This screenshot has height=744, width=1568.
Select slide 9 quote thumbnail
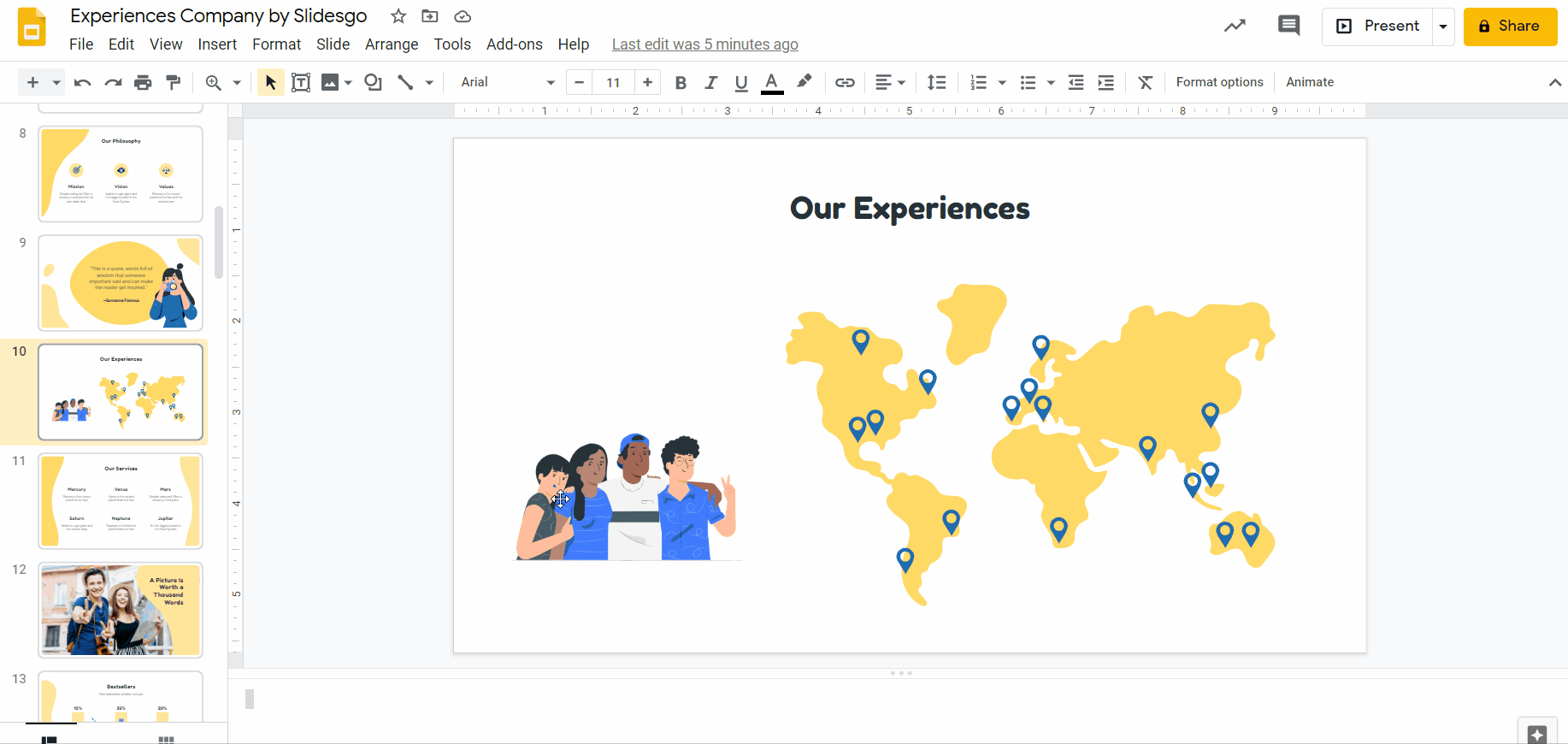pyautogui.click(x=121, y=283)
